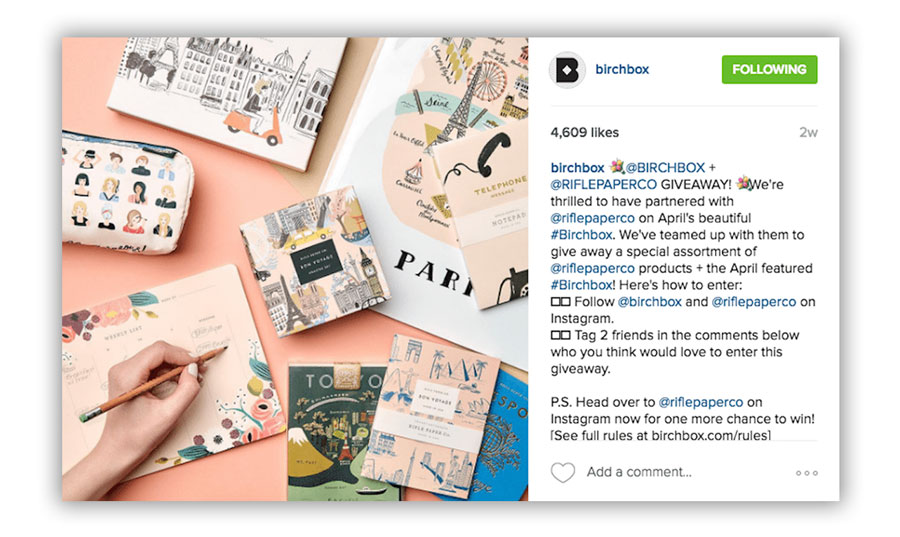
Task: Open the @RIFLEPAPERCO GIVEAWAY mention
Action: click(603, 184)
